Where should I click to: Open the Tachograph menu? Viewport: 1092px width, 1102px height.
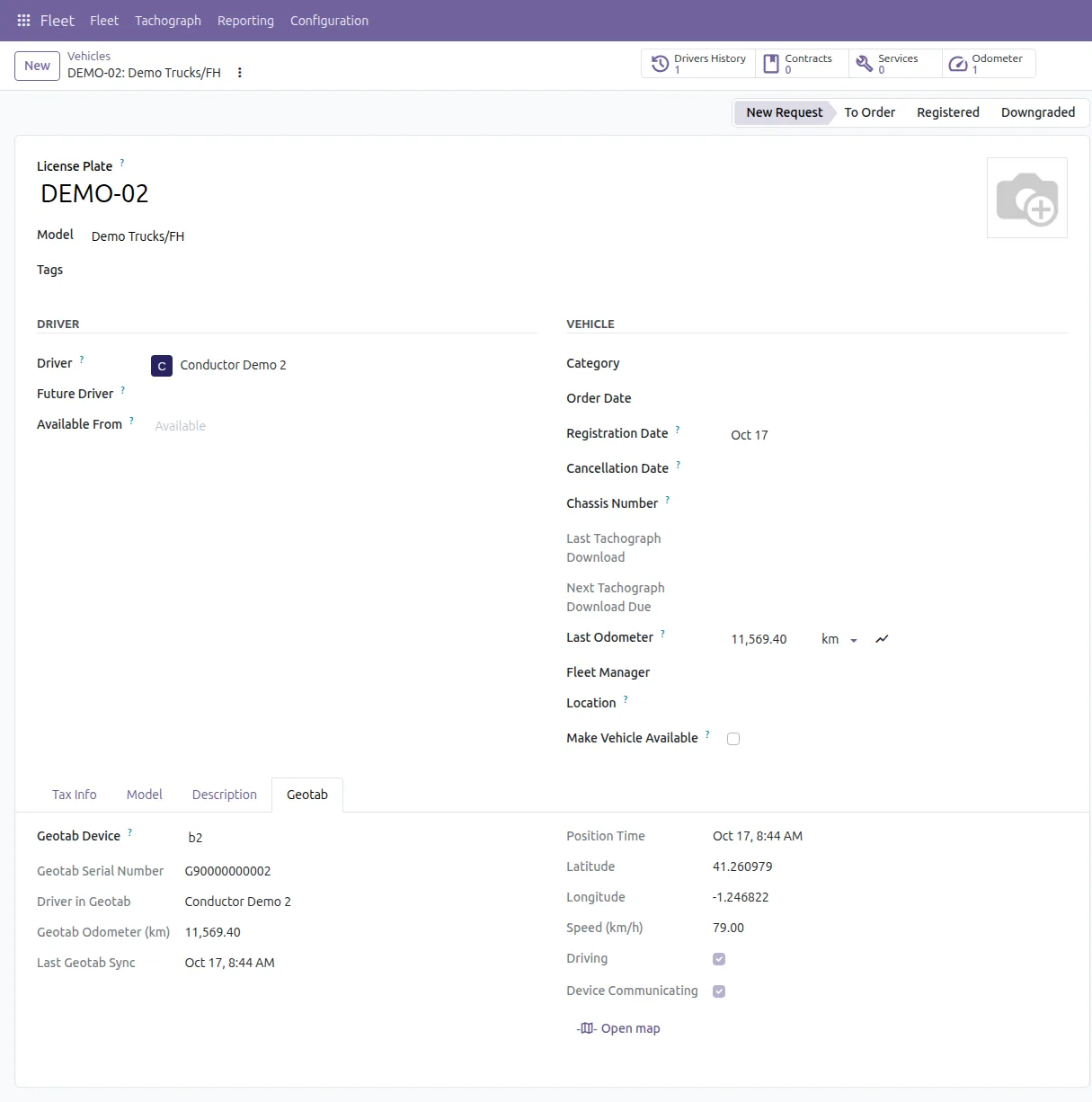(x=168, y=21)
